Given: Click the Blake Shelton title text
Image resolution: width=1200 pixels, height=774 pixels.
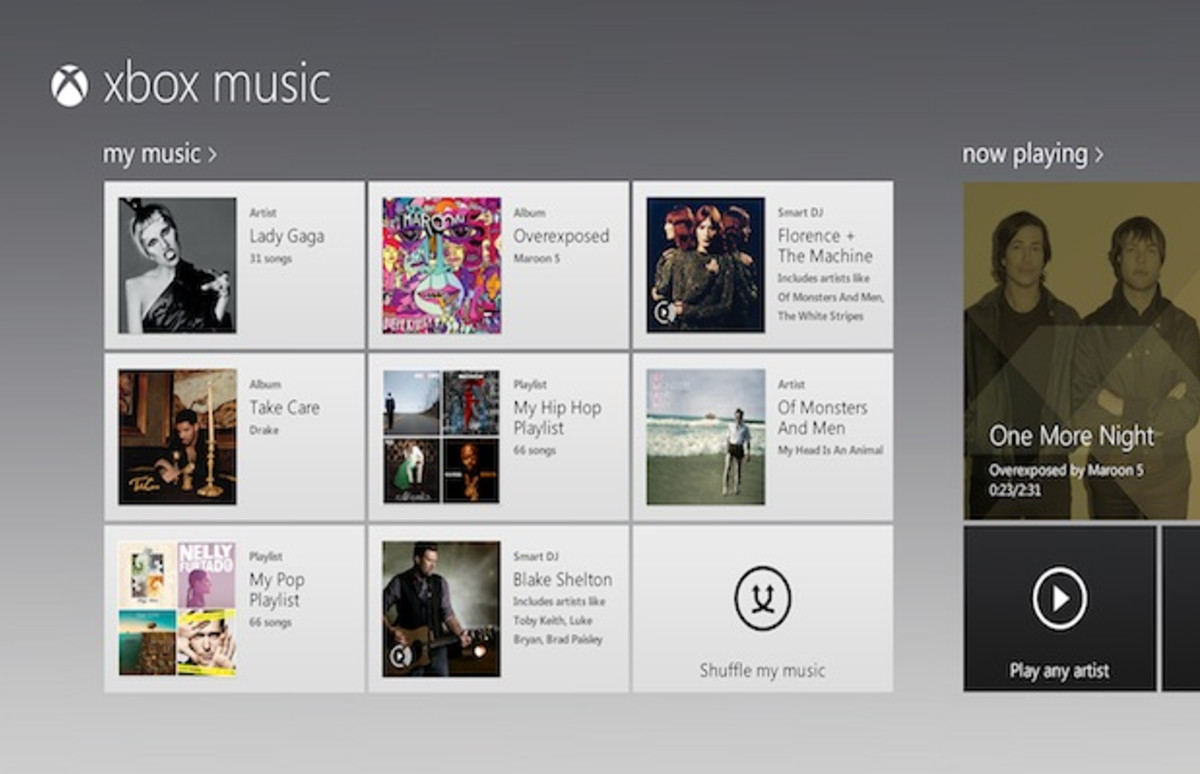Looking at the screenshot, I should pyautogui.click(x=563, y=580).
